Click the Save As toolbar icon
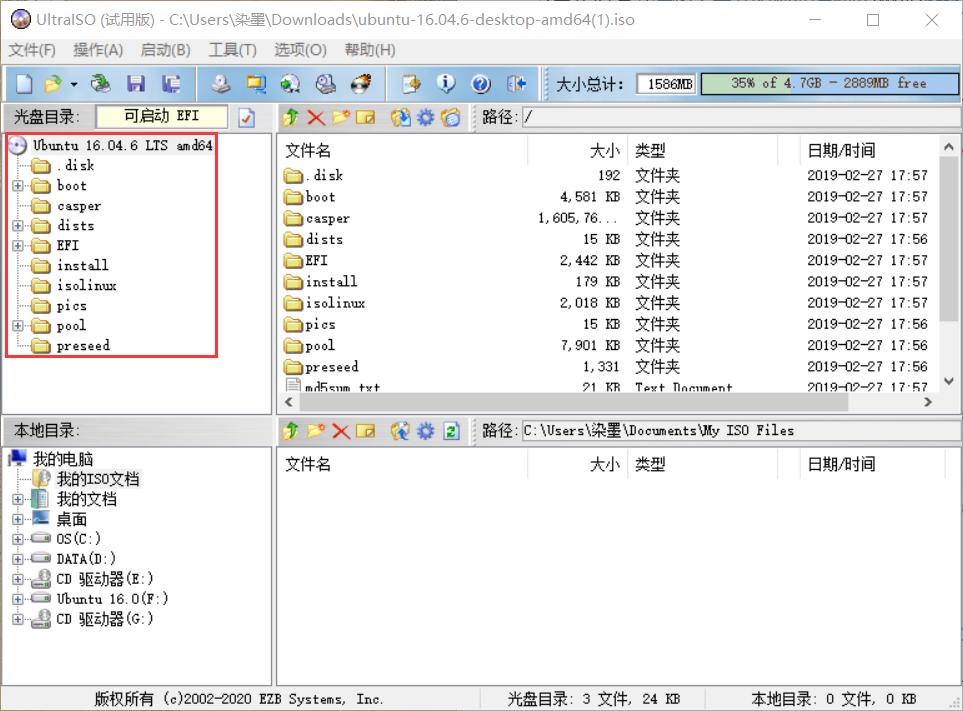This screenshot has height=711, width=963. tap(171, 84)
